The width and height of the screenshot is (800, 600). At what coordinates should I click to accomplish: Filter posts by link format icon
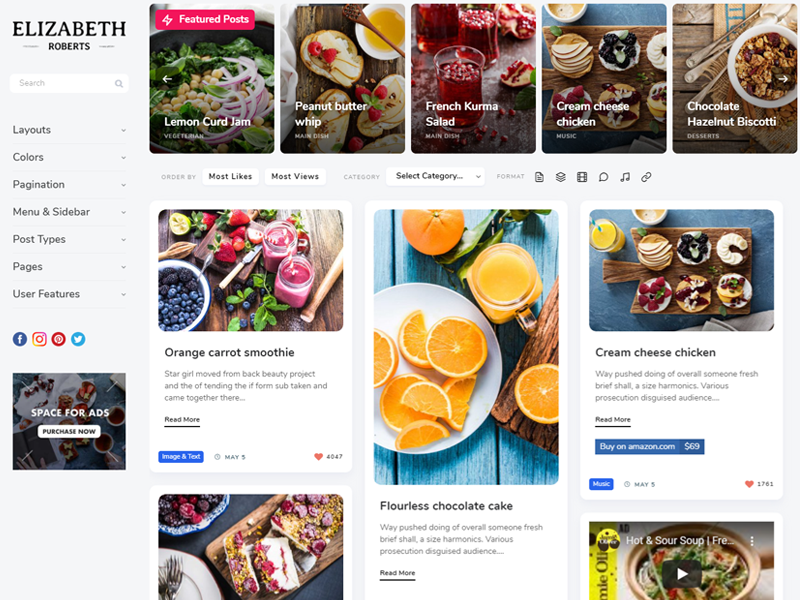pos(646,177)
